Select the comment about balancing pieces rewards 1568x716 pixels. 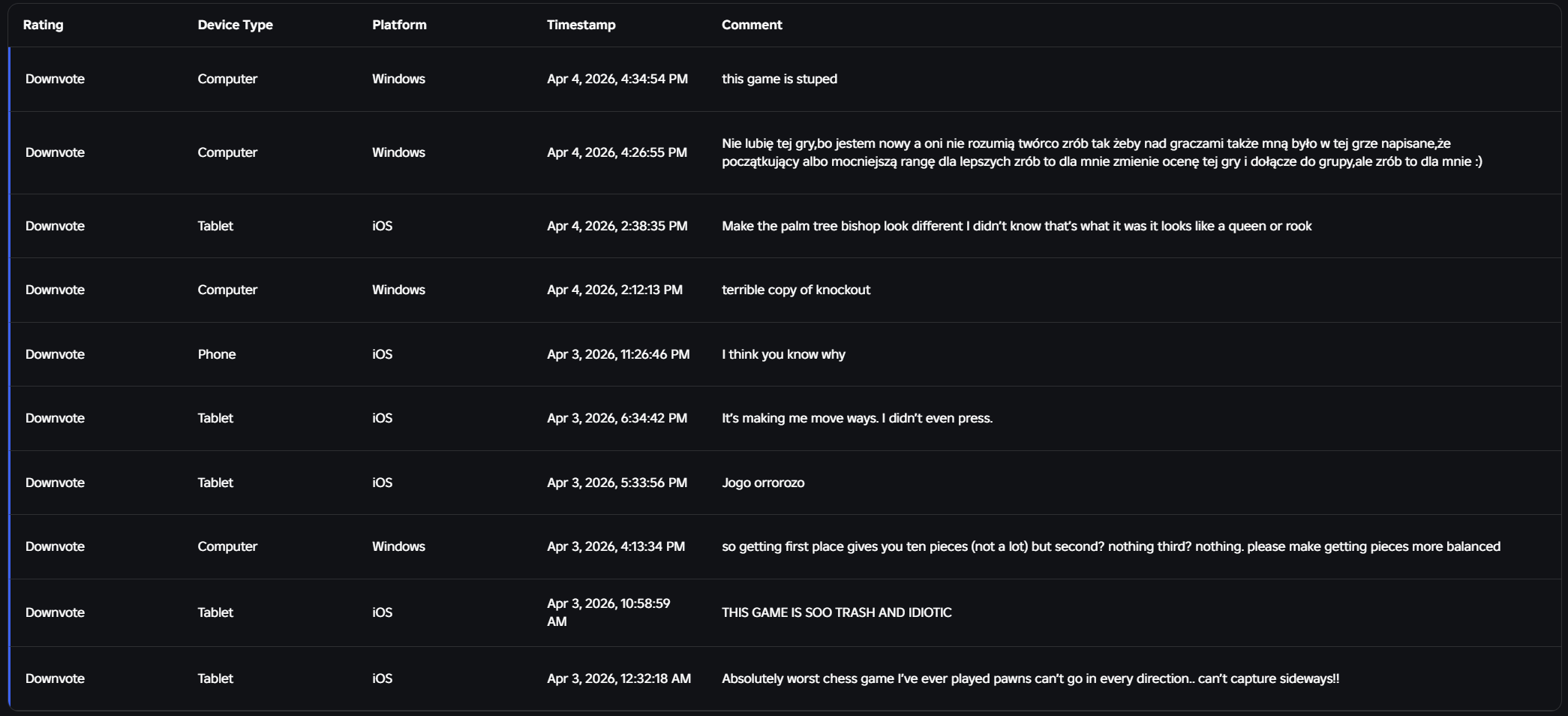tap(1110, 546)
